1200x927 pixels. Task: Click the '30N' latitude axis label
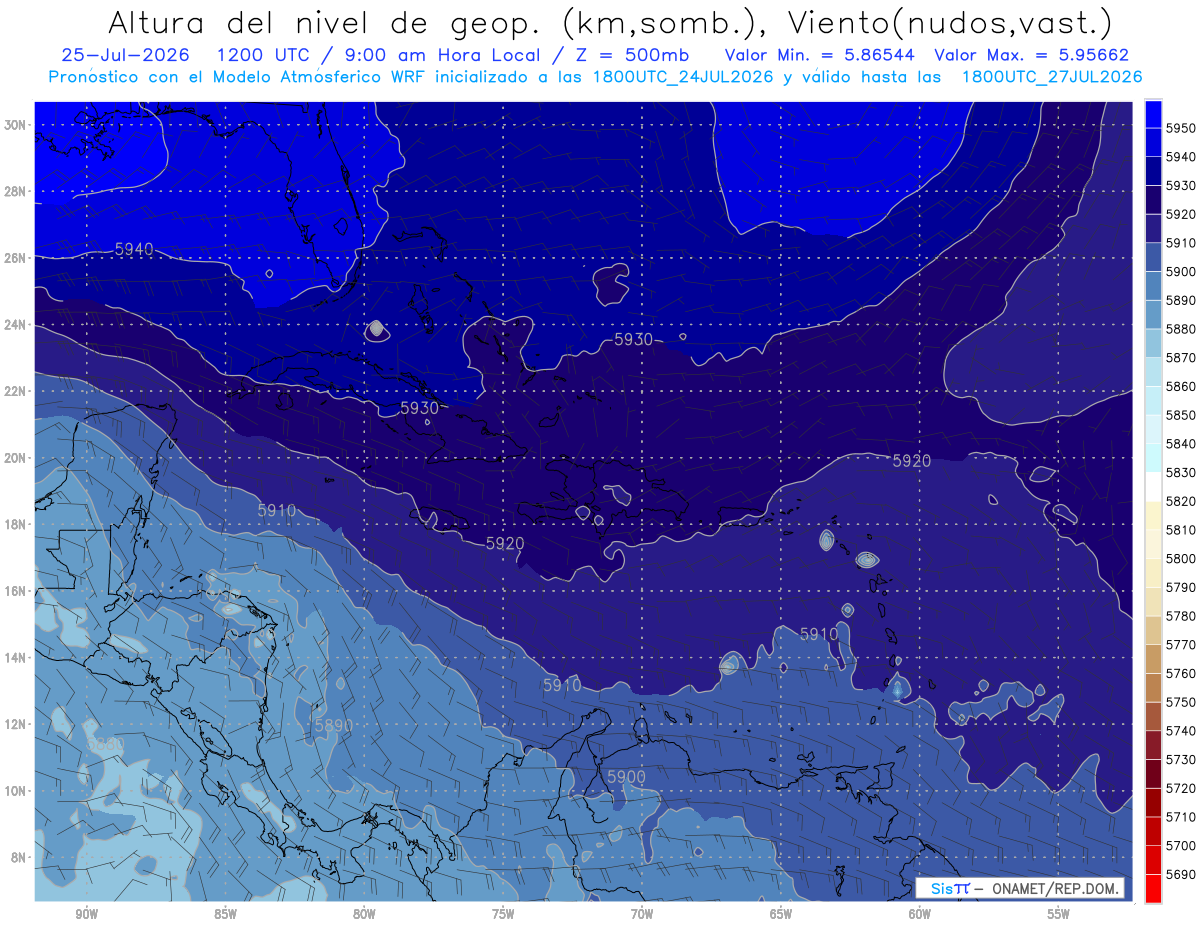[x=16, y=125]
